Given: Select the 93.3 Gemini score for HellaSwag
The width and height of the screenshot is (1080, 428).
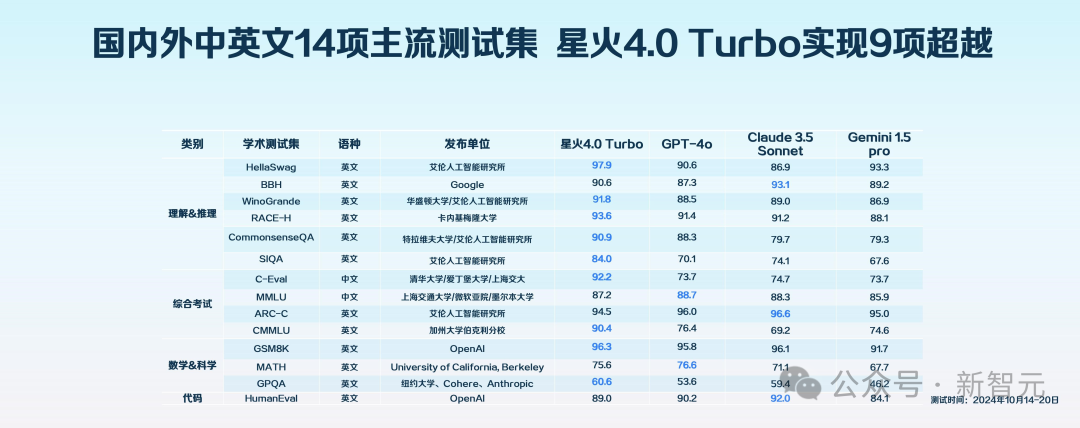Looking at the screenshot, I should pyautogui.click(x=879, y=167).
